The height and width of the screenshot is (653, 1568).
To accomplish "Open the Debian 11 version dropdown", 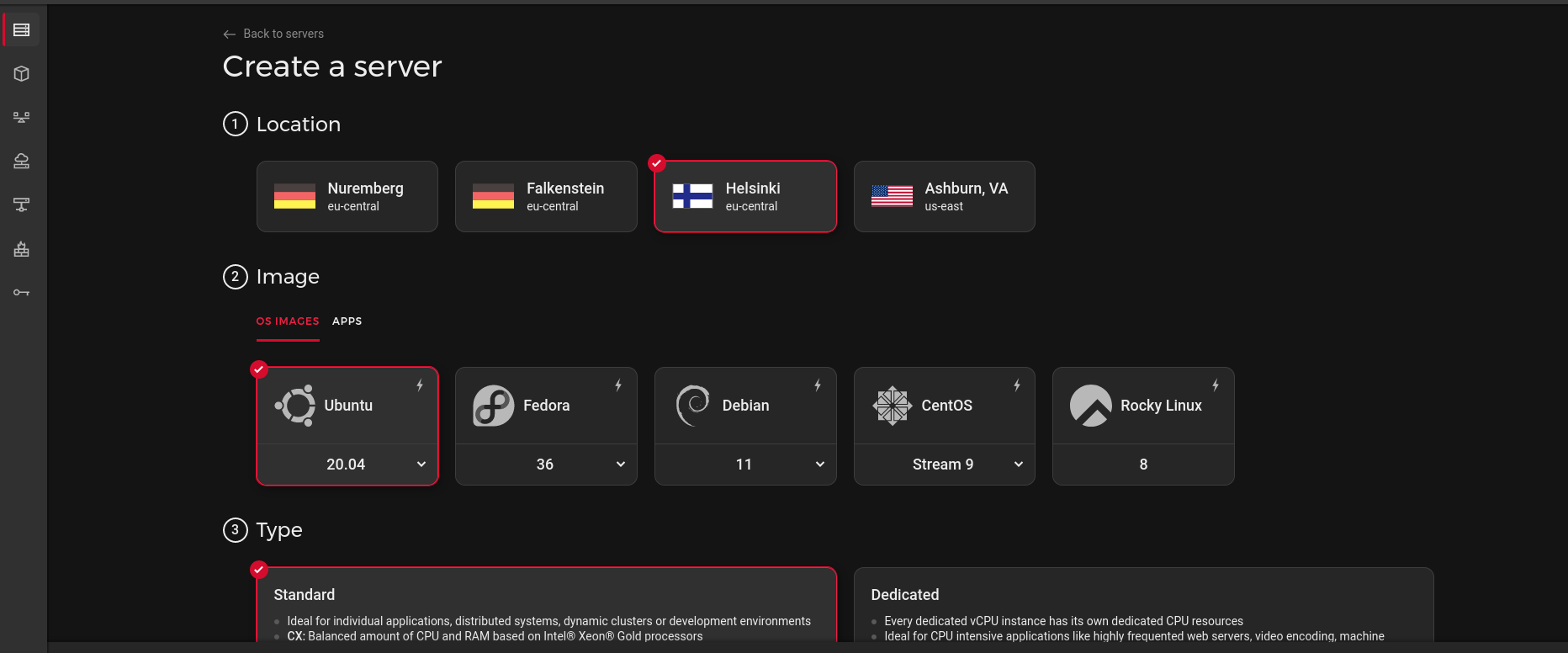I will (745, 465).
